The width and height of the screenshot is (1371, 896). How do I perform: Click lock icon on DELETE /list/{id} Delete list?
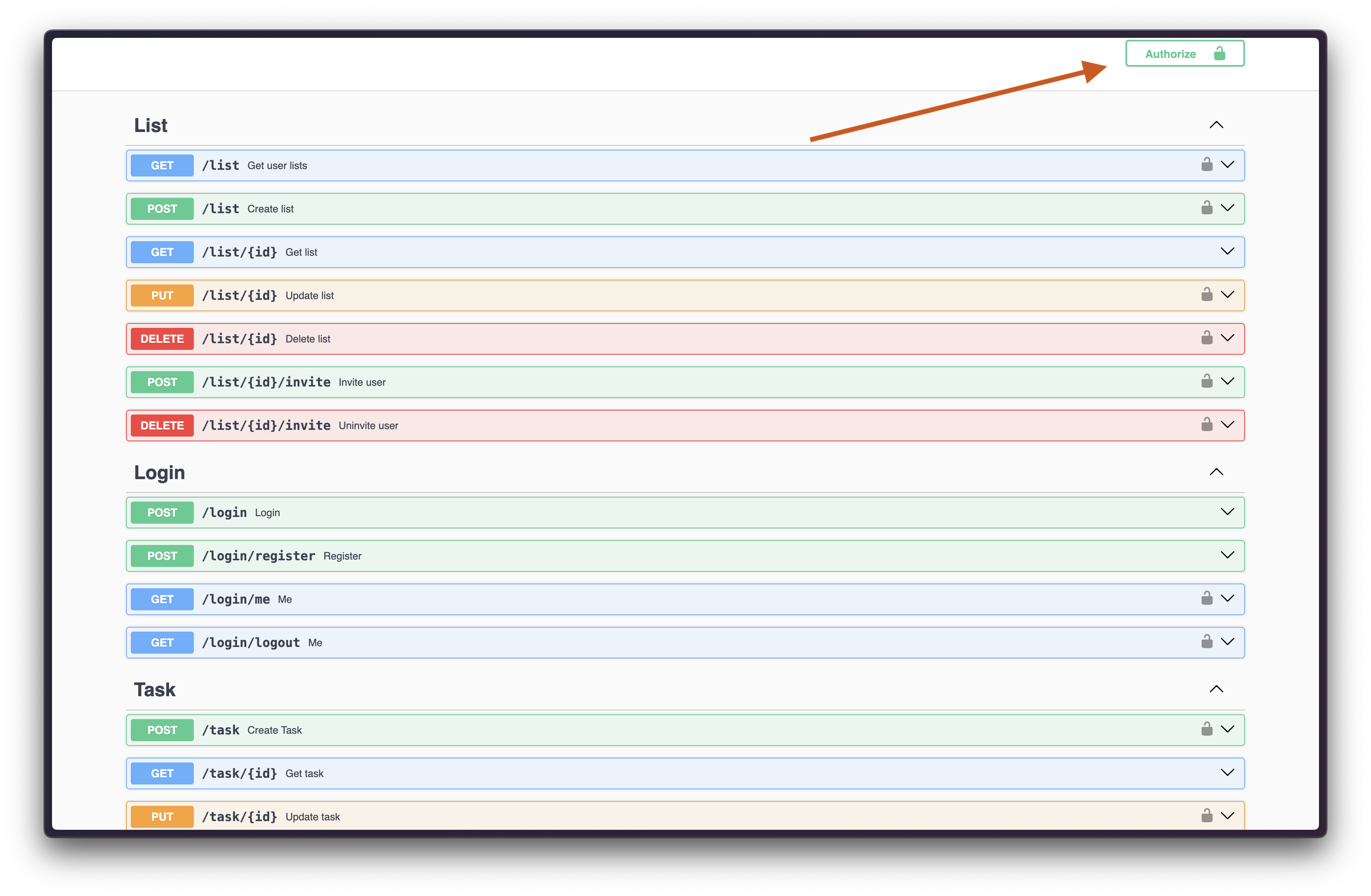(x=1206, y=338)
